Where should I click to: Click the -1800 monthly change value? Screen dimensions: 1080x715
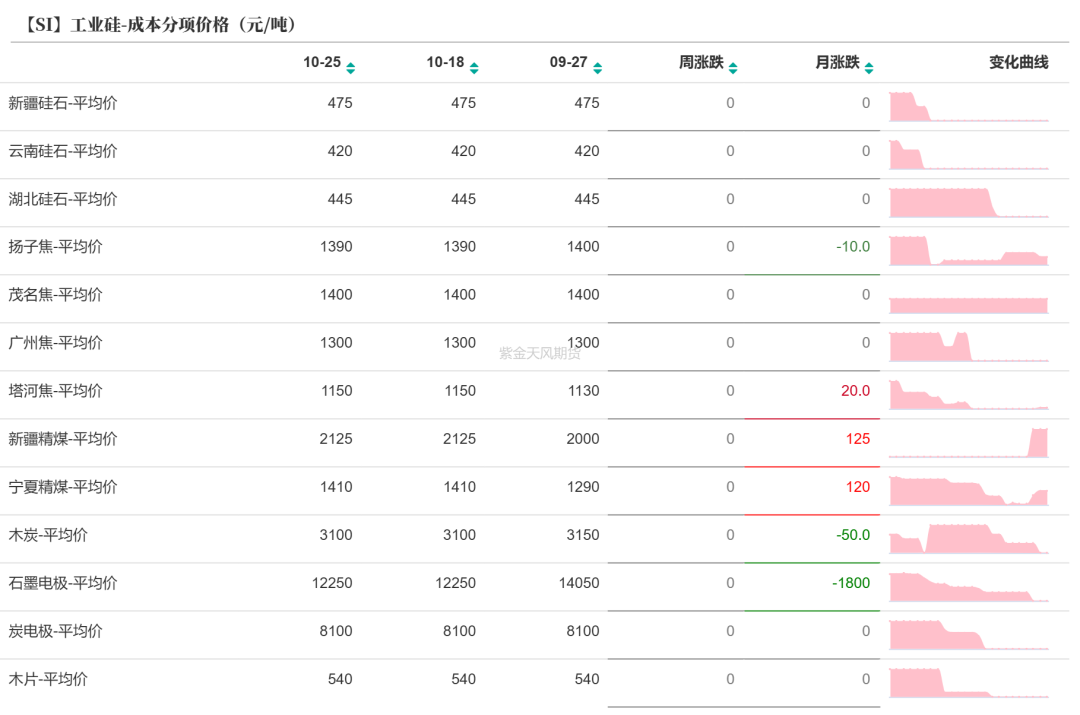[x=851, y=583]
